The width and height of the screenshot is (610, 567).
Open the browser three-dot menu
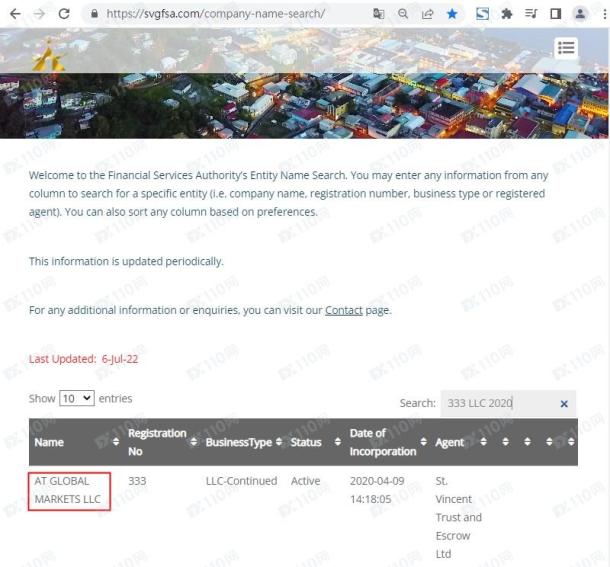click(604, 14)
